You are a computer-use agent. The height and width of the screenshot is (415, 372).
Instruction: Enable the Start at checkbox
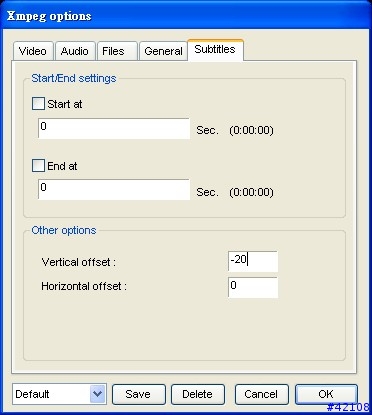coord(38,104)
